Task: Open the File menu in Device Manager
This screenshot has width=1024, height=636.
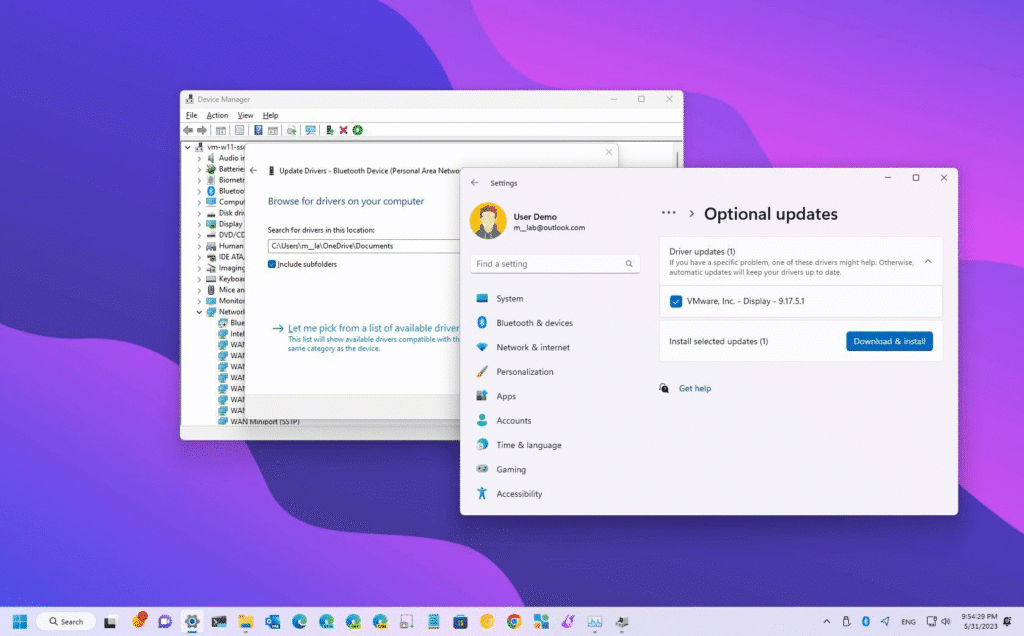Action: pos(191,115)
